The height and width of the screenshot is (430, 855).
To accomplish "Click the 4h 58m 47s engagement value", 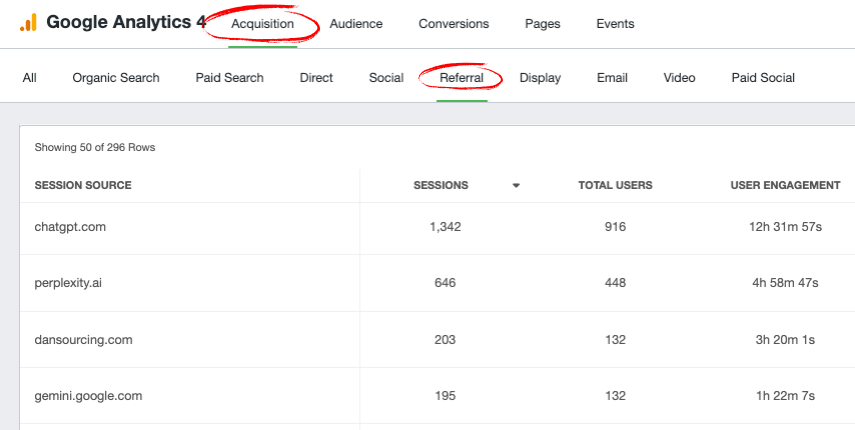I will point(785,283).
